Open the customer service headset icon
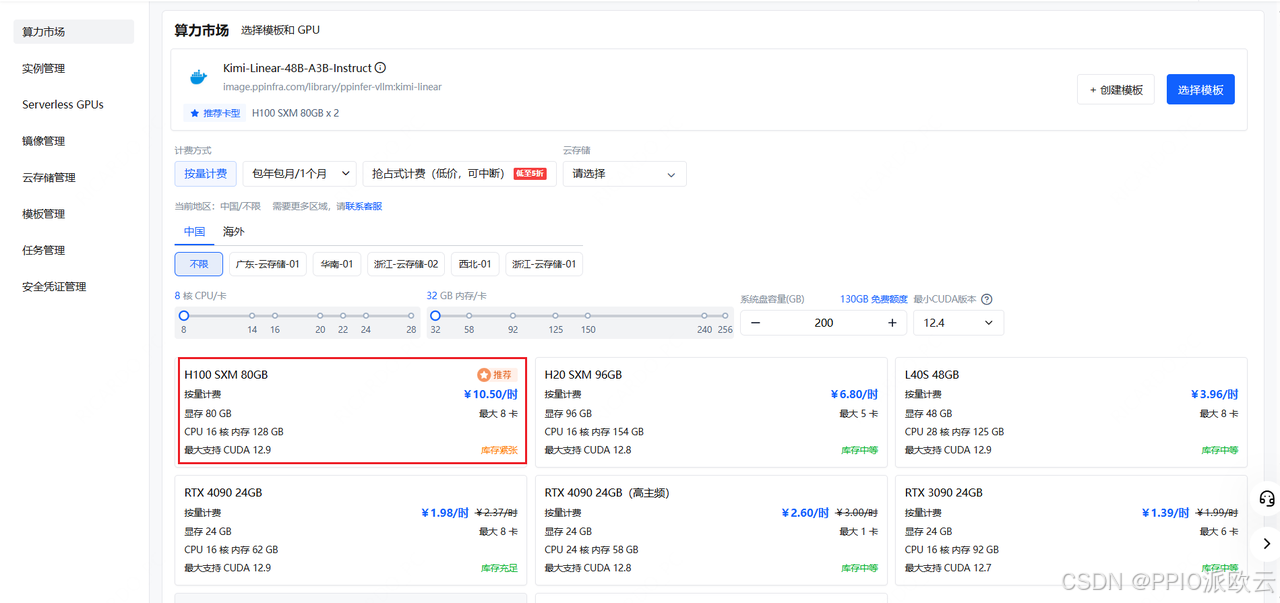 tap(1267, 498)
